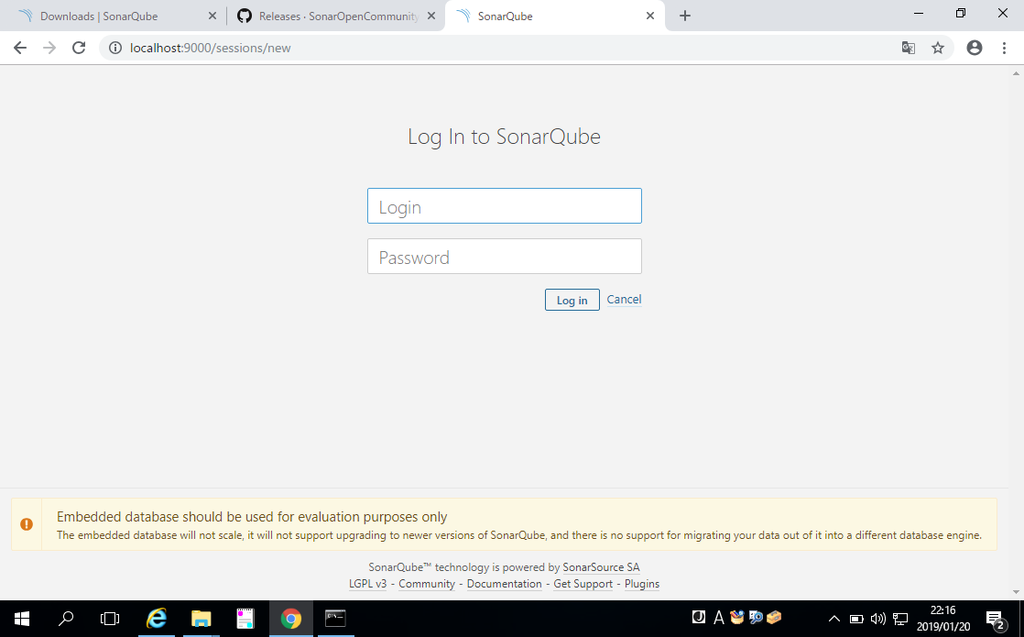Open Chrome three-dot menu
Screen dimensions: 1024x637
pos(1004,48)
